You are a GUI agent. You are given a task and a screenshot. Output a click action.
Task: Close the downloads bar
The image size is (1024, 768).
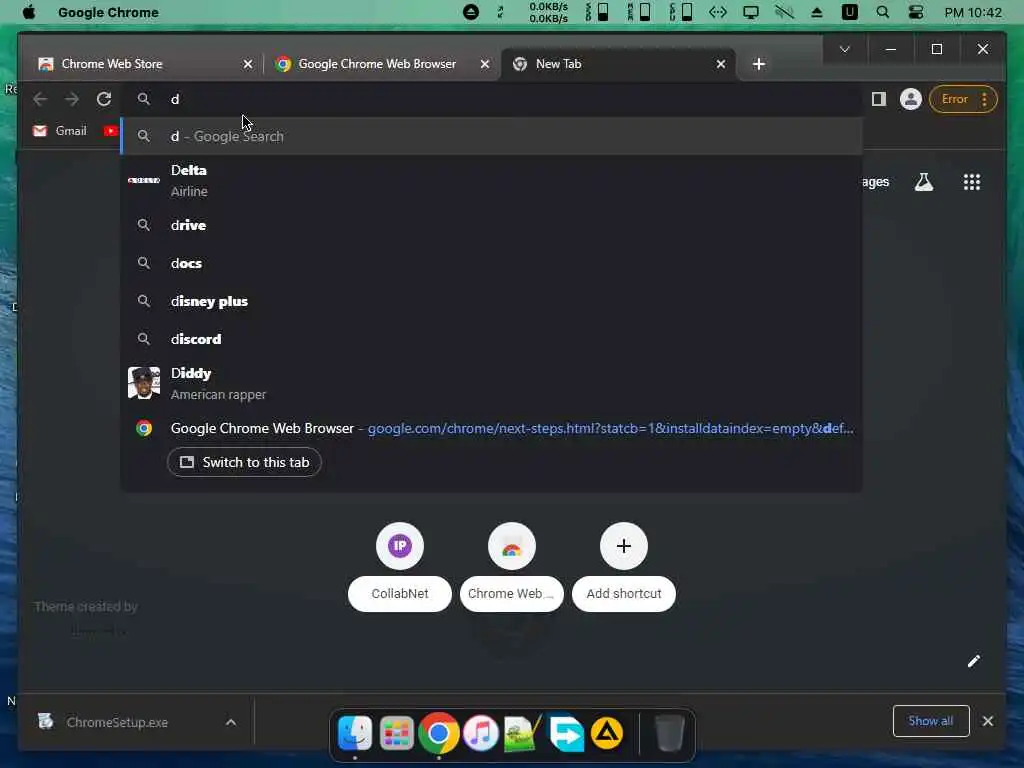pos(987,721)
